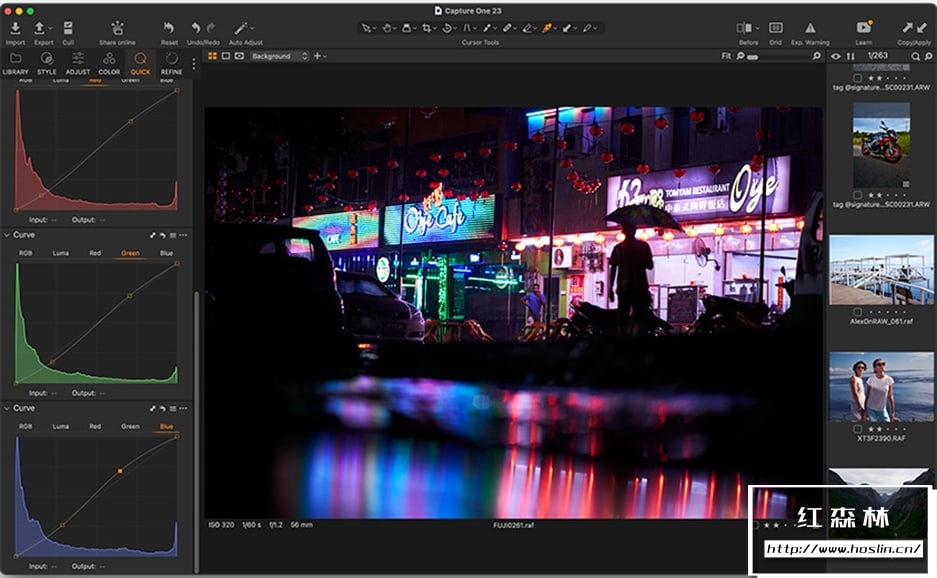Screen dimensions: 937x578
Task: Click the Exp. Warning triangle icon
Action: pos(810,29)
